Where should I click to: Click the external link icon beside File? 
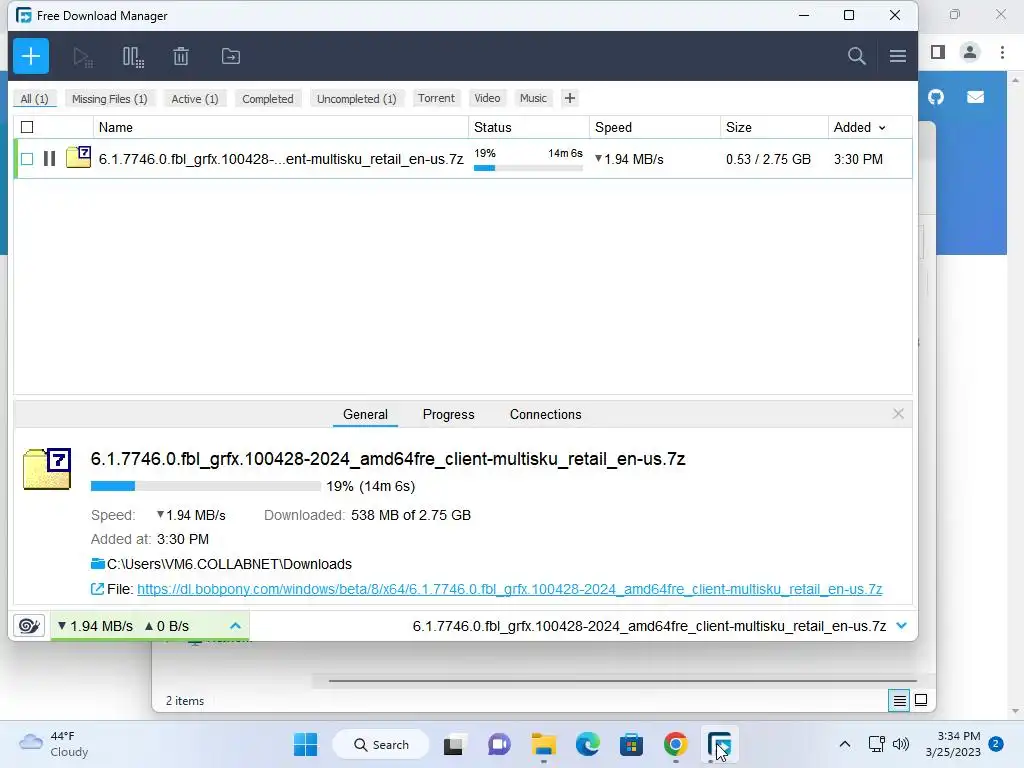(x=97, y=589)
